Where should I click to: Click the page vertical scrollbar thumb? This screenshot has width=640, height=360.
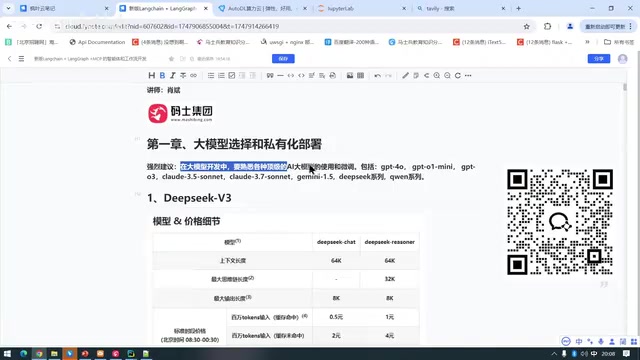(x=625, y=87)
